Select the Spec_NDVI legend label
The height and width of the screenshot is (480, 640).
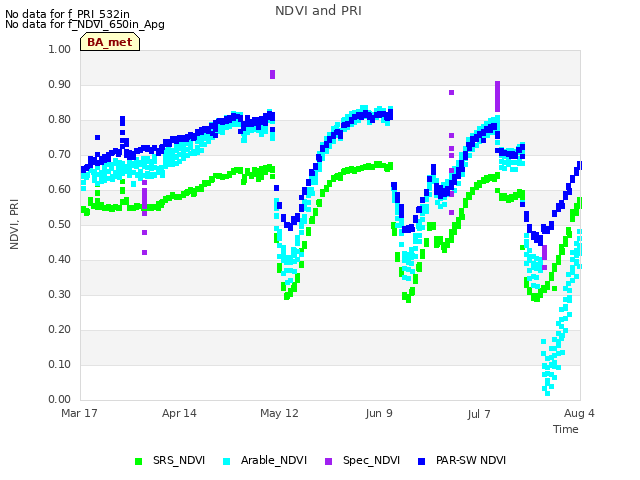coord(371,460)
